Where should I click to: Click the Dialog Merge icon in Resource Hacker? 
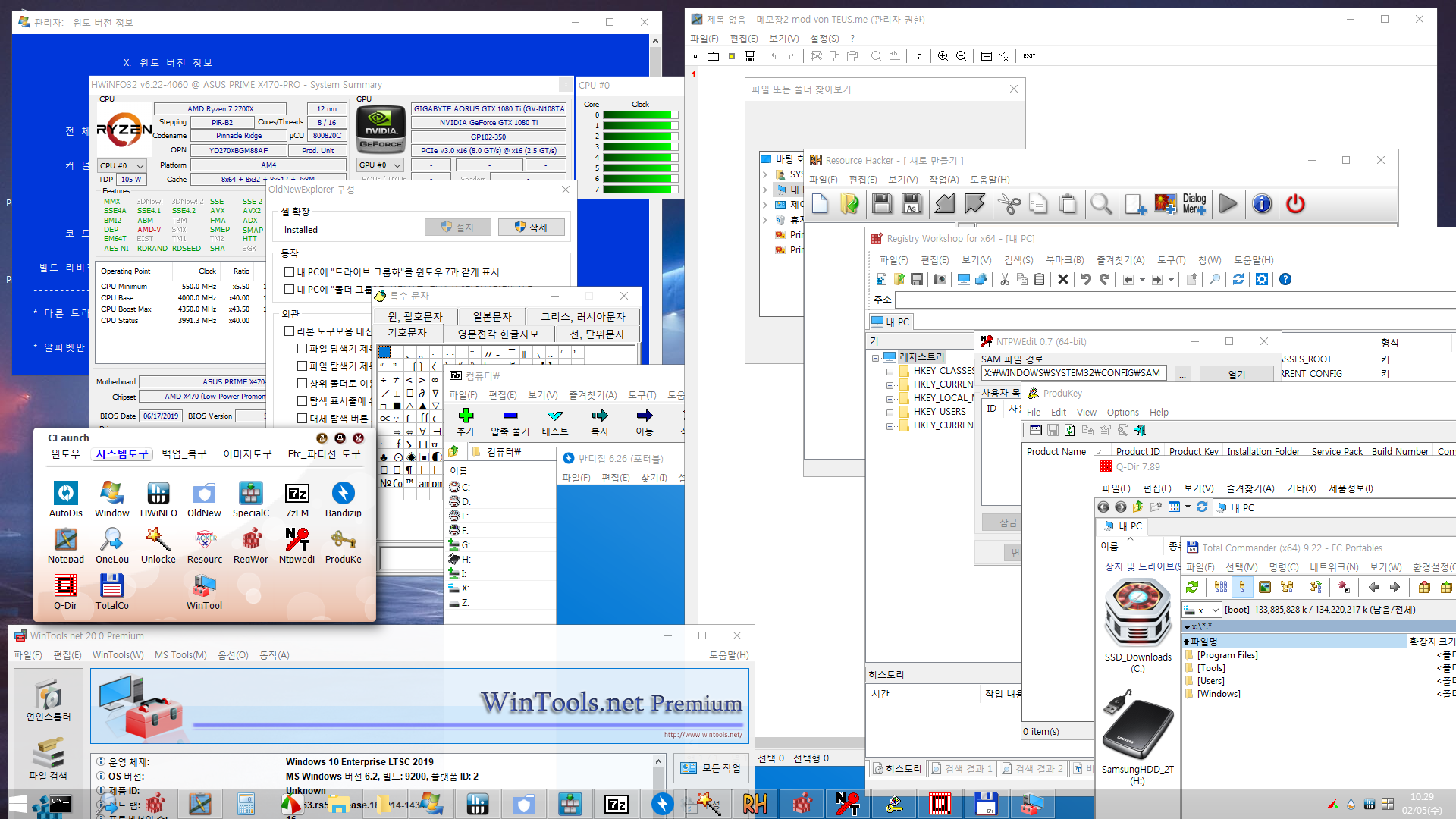1194,203
